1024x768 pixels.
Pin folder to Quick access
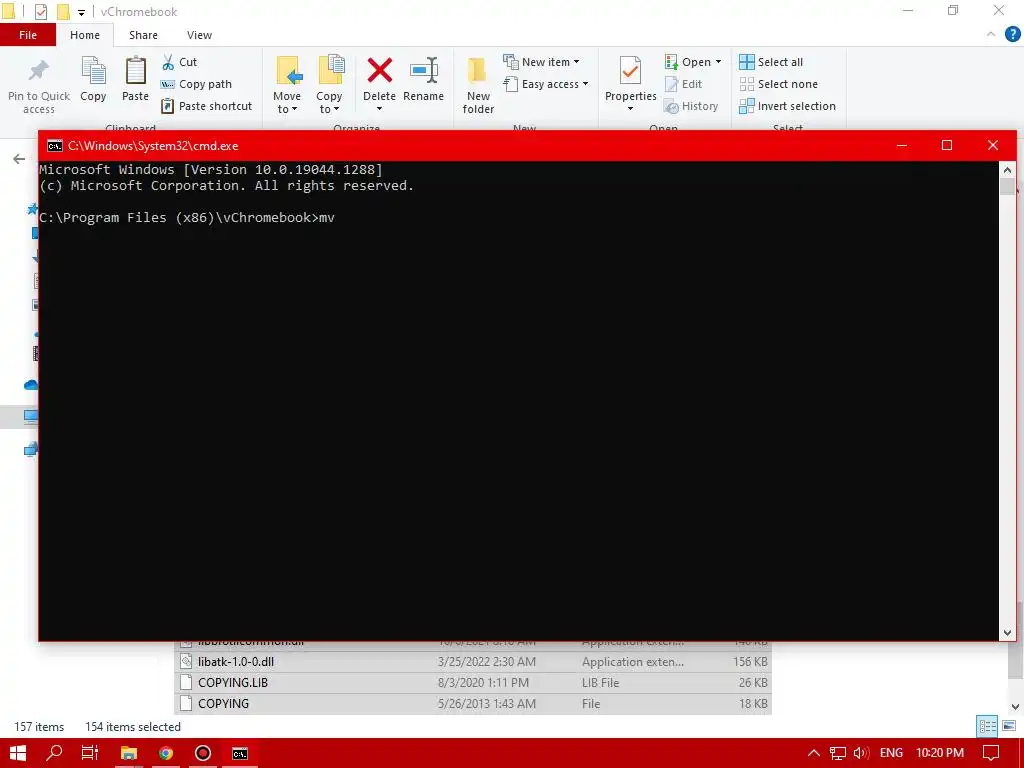39,85
